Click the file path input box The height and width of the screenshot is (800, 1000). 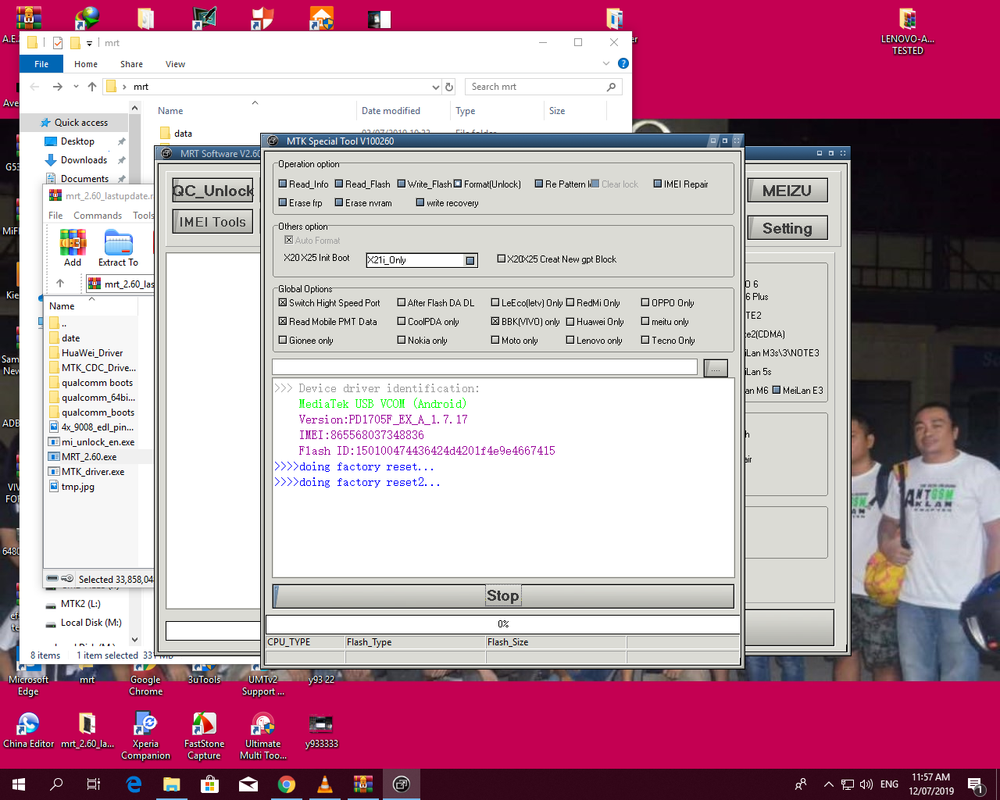pos(485,367)
